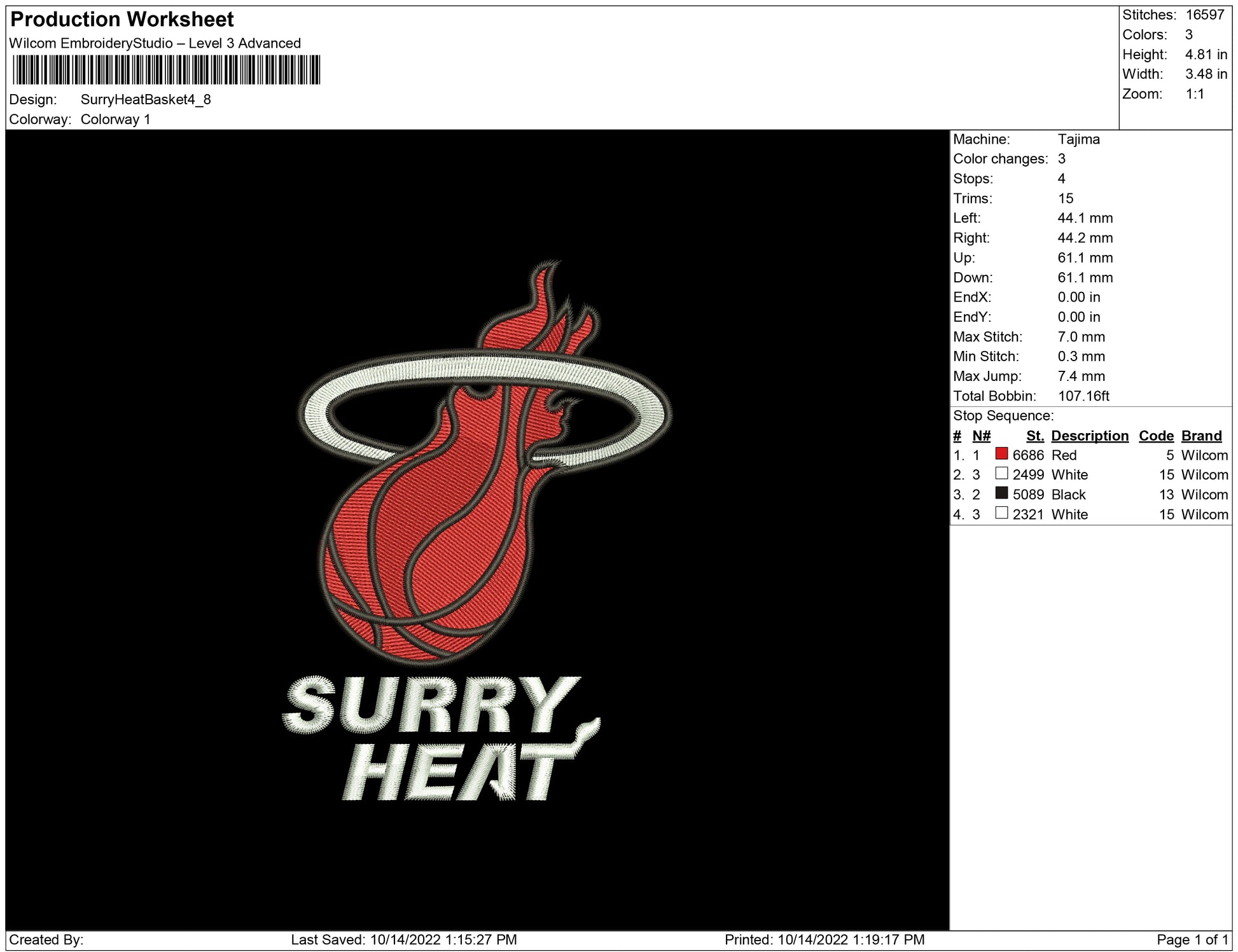Click the Description column header

pos(1089,436)
